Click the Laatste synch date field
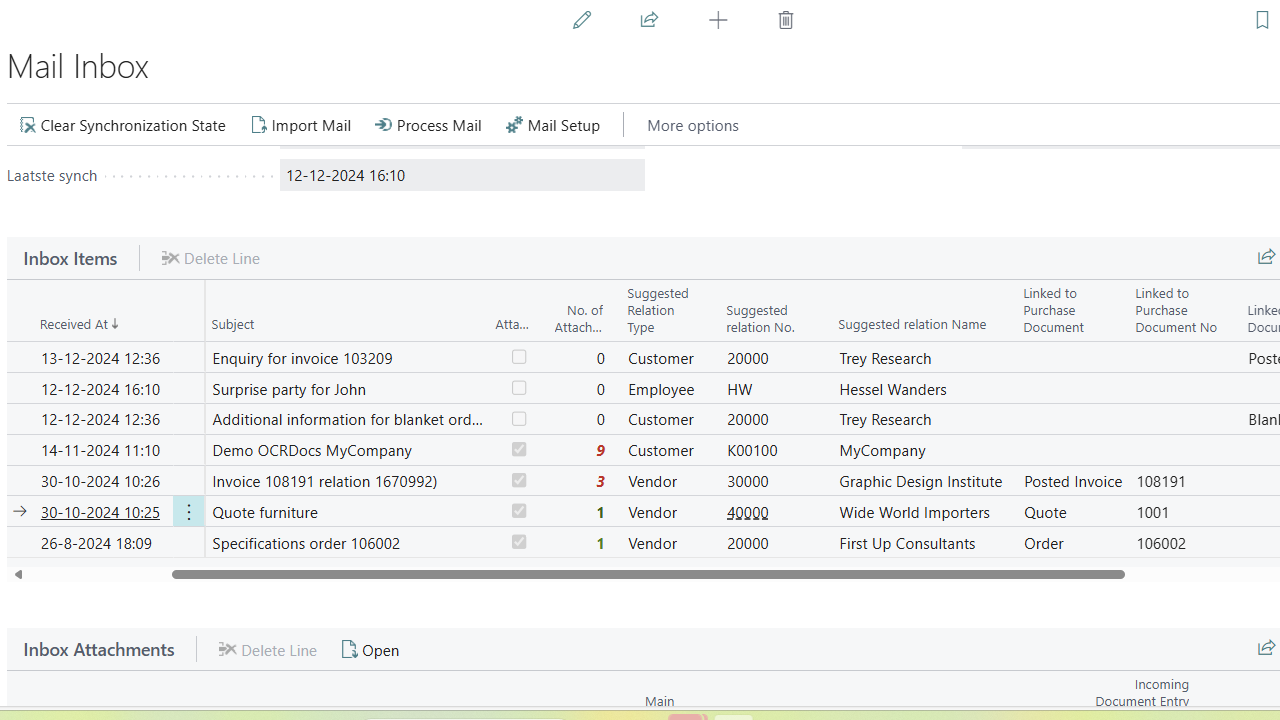1280x720 pixels. point(462,175)
